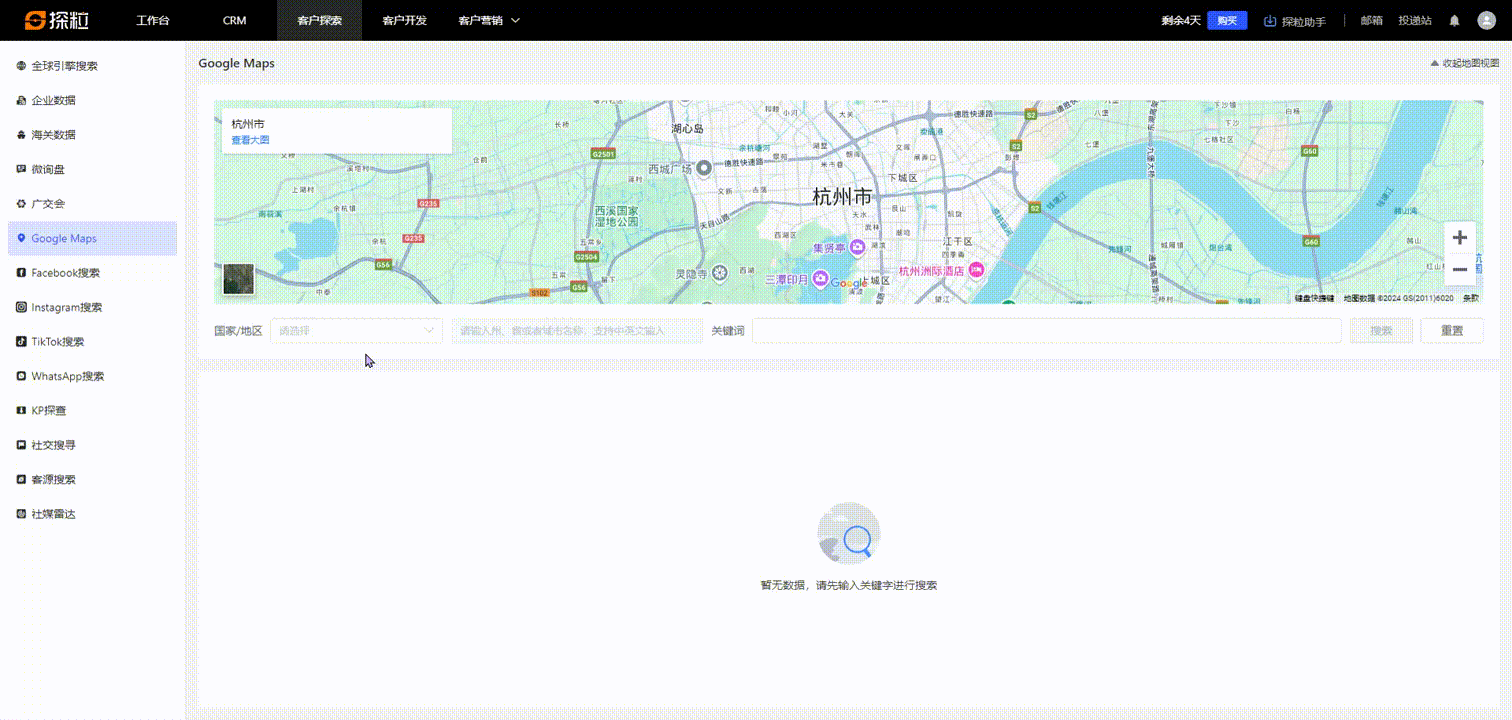Open the 国家/地区 dropdown

356,331
